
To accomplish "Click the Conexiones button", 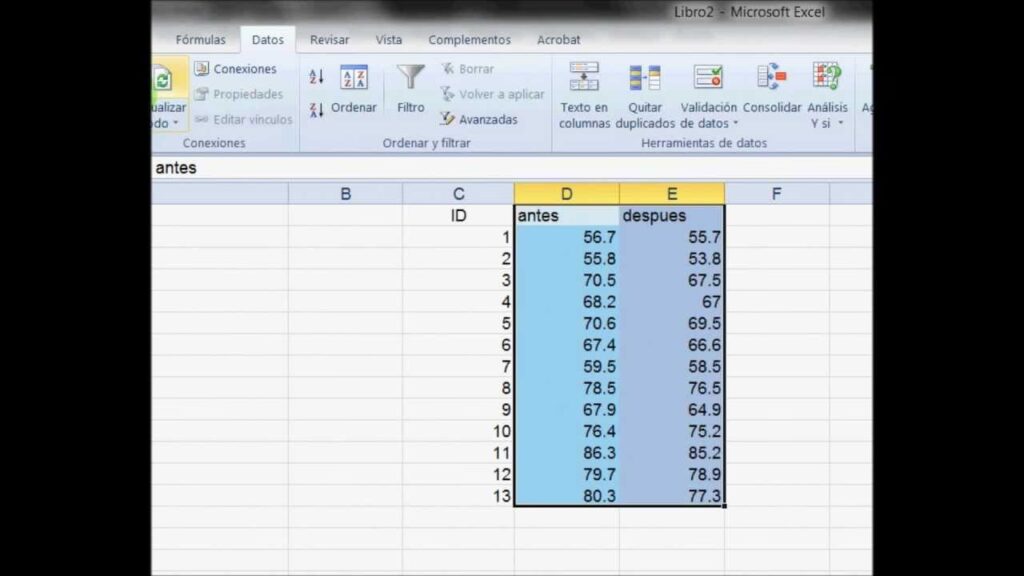I will pyautogui.click(x=236, y=69).
